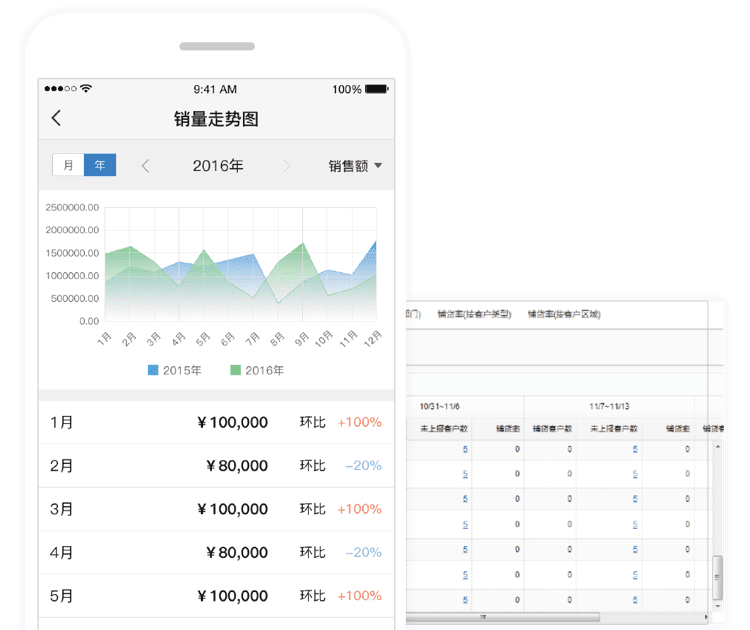Click the first 5 link under 10/31~11/6
750x630 pixels.
(x=465, y=449)
